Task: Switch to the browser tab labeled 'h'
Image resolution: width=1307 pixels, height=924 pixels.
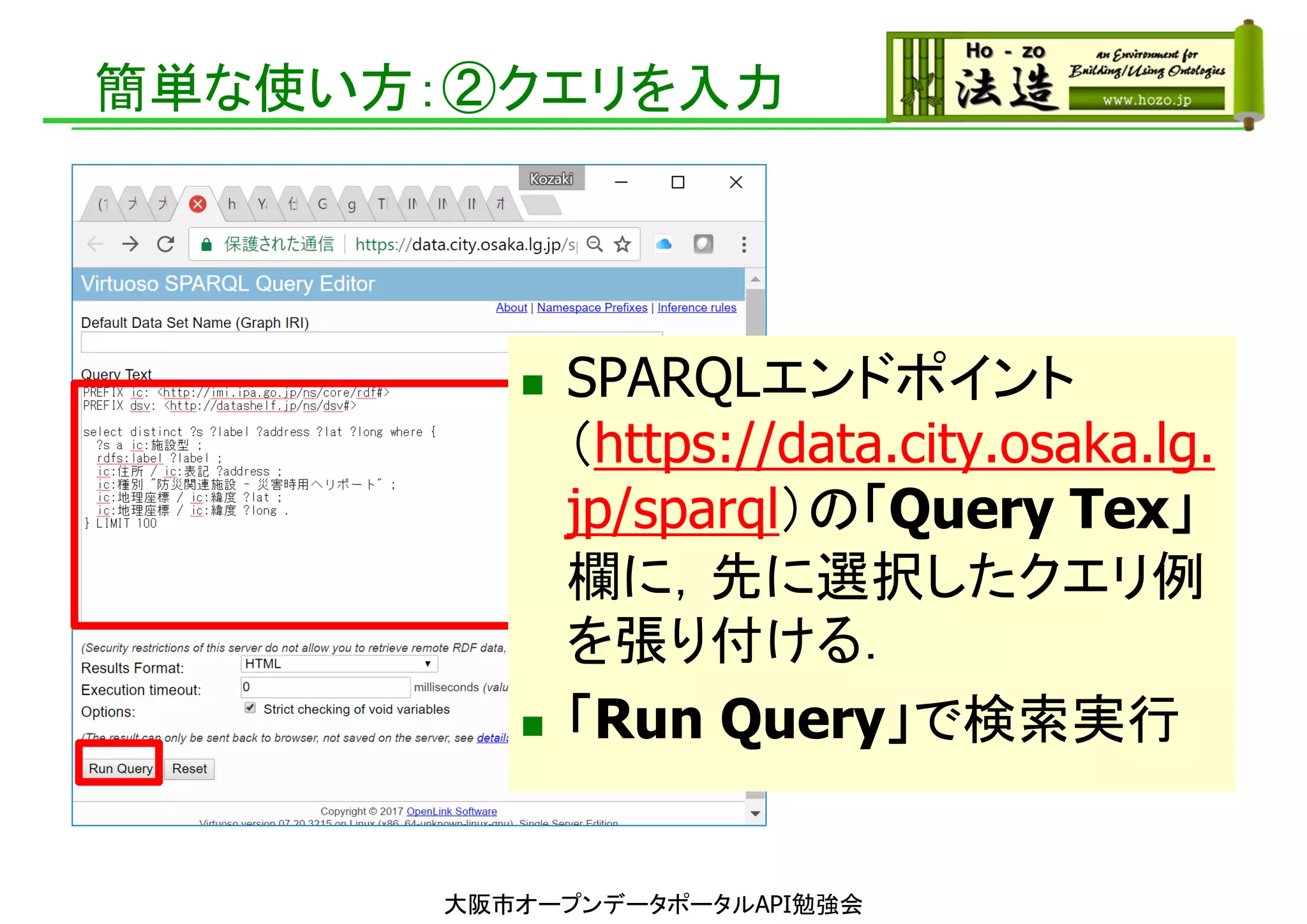Action: coord(232,204)
